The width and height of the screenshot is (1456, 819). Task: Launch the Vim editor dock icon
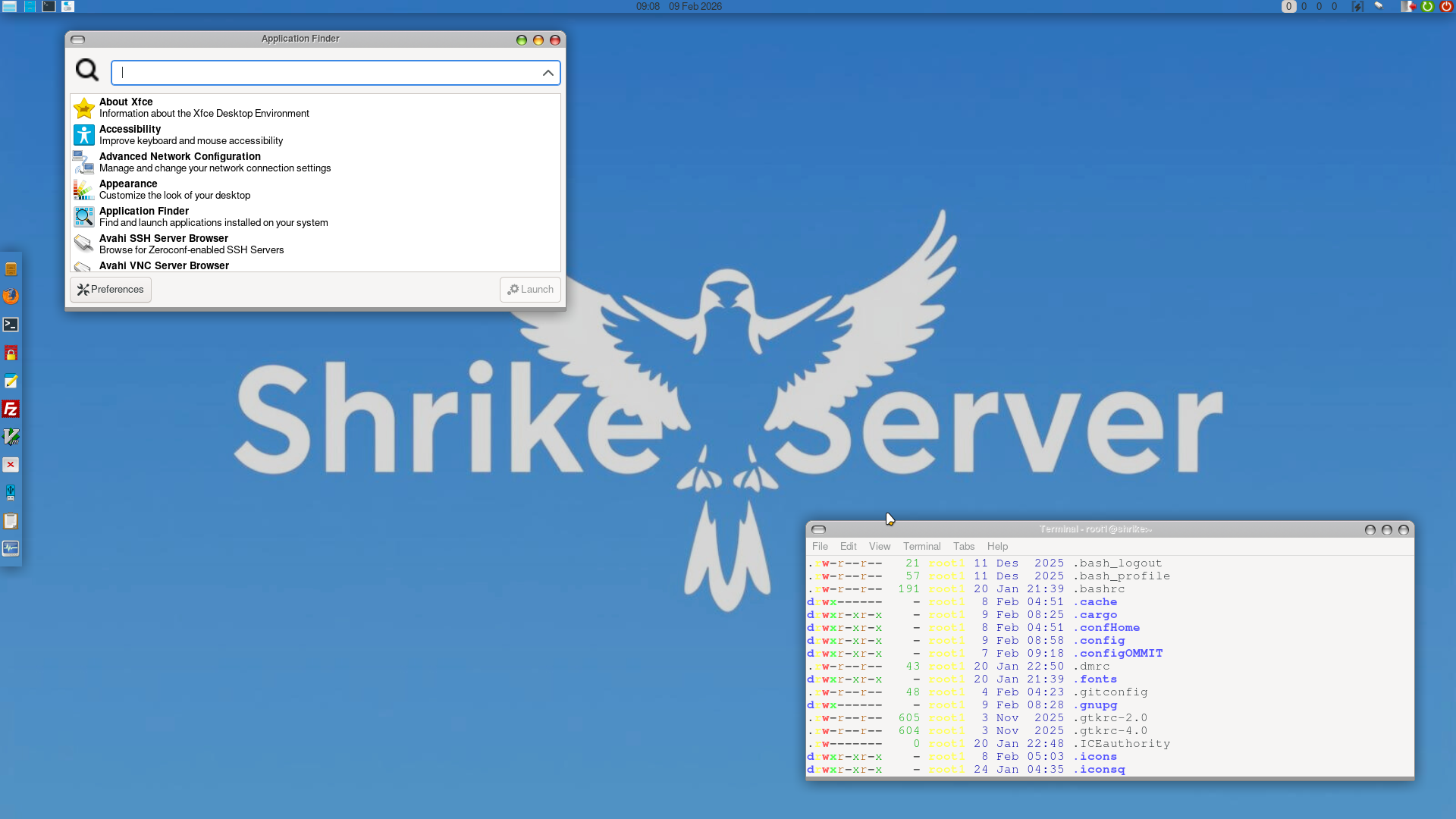click(x=11, y=438)
